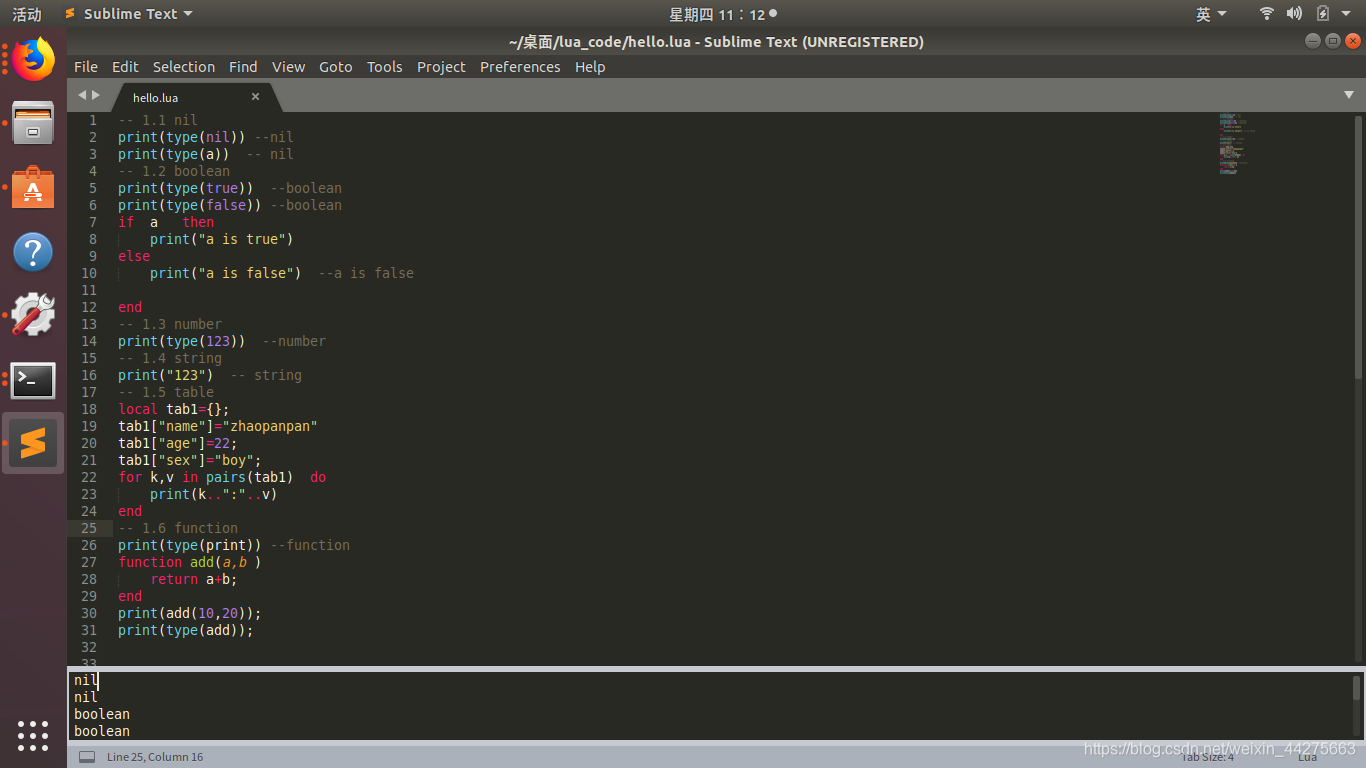The width and height of the screenshot is (1366, 768).
Task: Open the Tools menu
Action: pos(384,67)
